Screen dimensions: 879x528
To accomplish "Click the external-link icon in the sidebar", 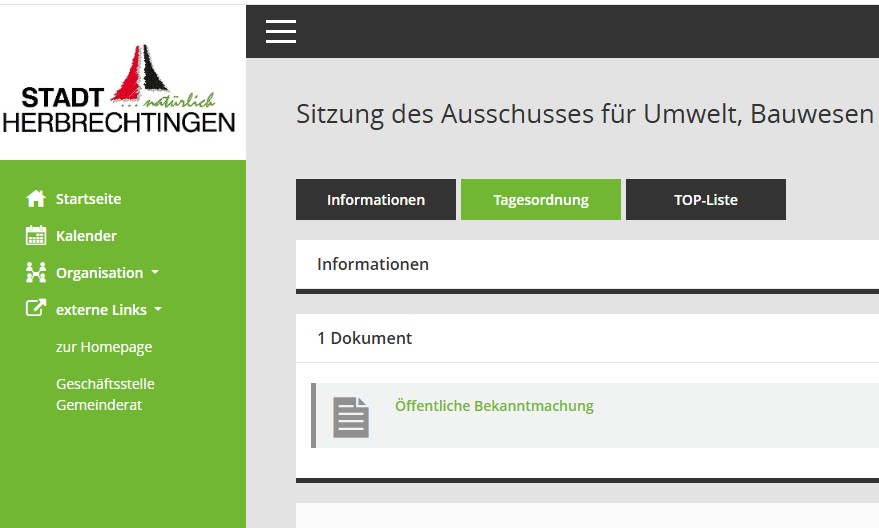I will (x=36, y=310).
